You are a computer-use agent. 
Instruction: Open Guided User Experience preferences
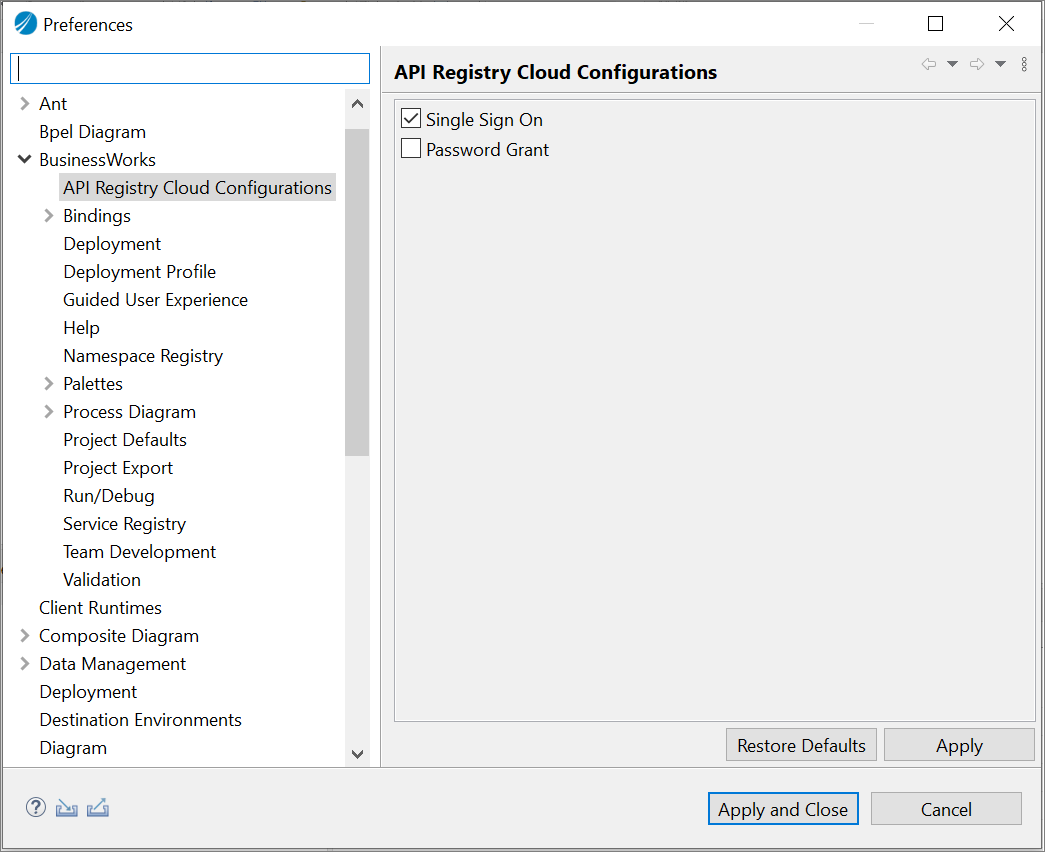[155, 300]
